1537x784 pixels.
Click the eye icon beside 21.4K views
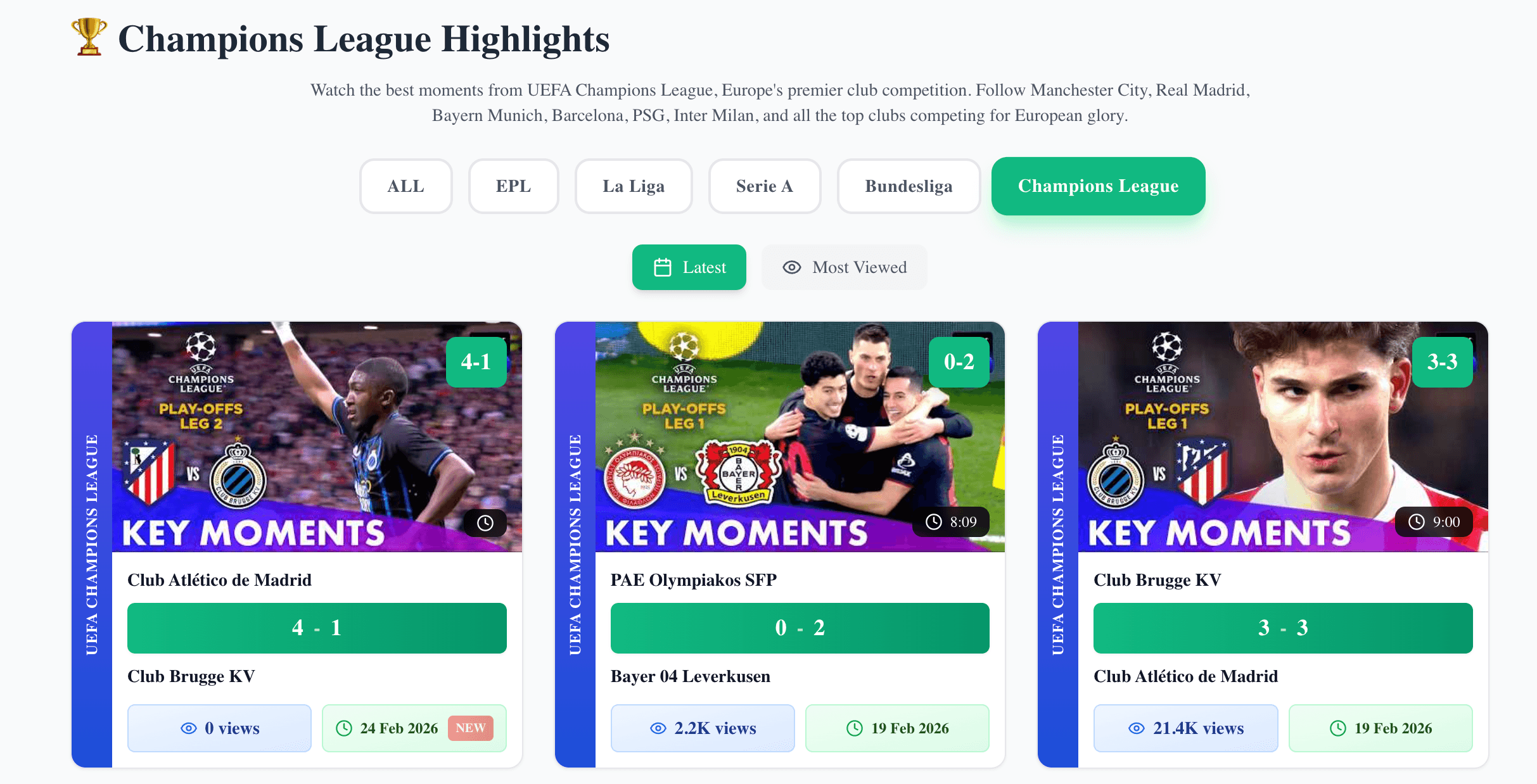coord(1137,728)
